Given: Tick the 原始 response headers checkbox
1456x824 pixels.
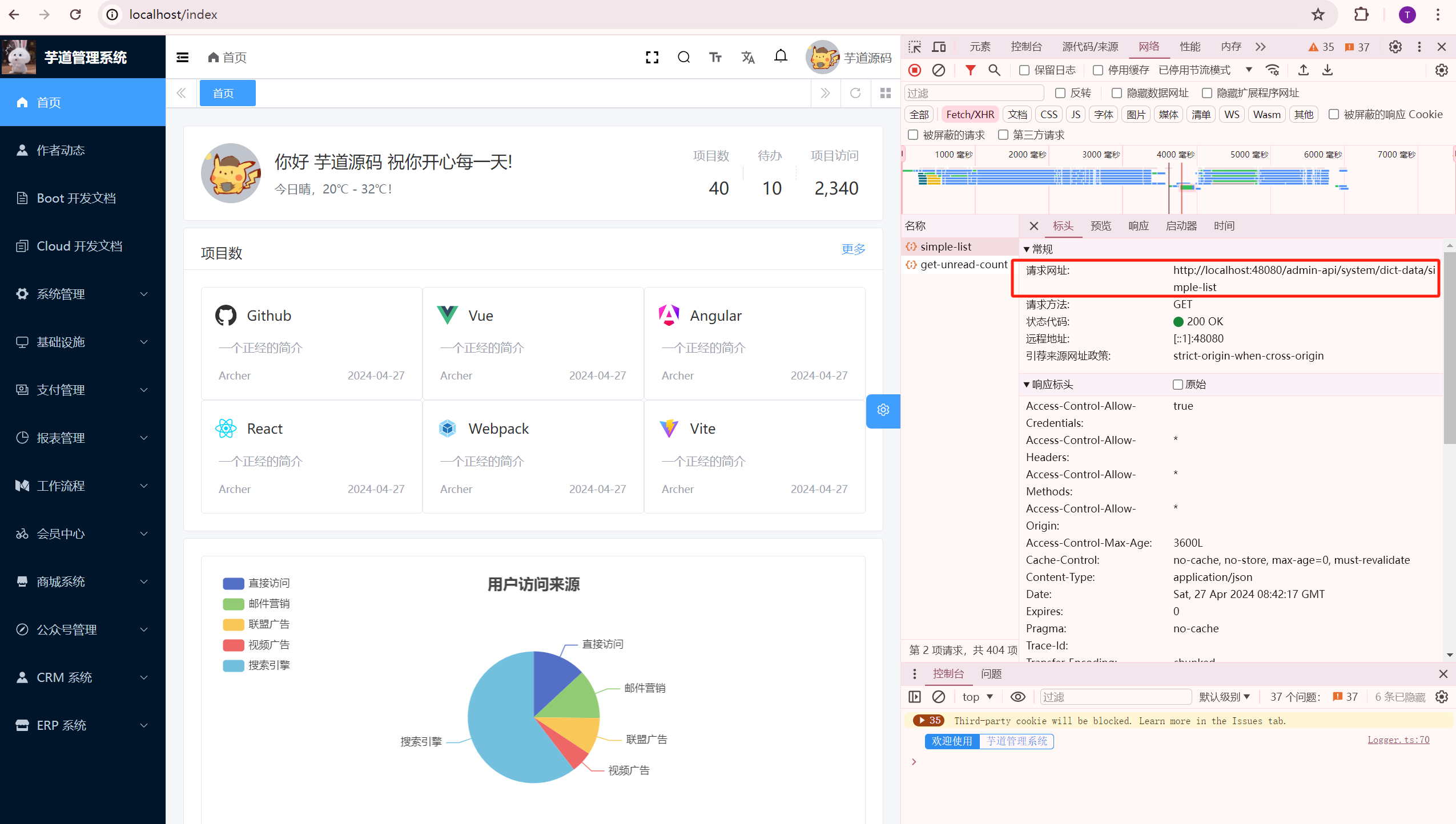Looking at the screenshot, I should pos(1177,385).
